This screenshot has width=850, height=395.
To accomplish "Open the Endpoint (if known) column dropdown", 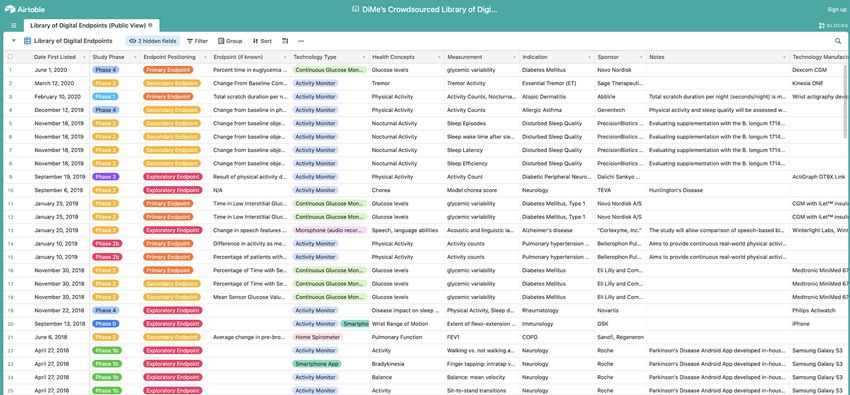I will (285, 57).
